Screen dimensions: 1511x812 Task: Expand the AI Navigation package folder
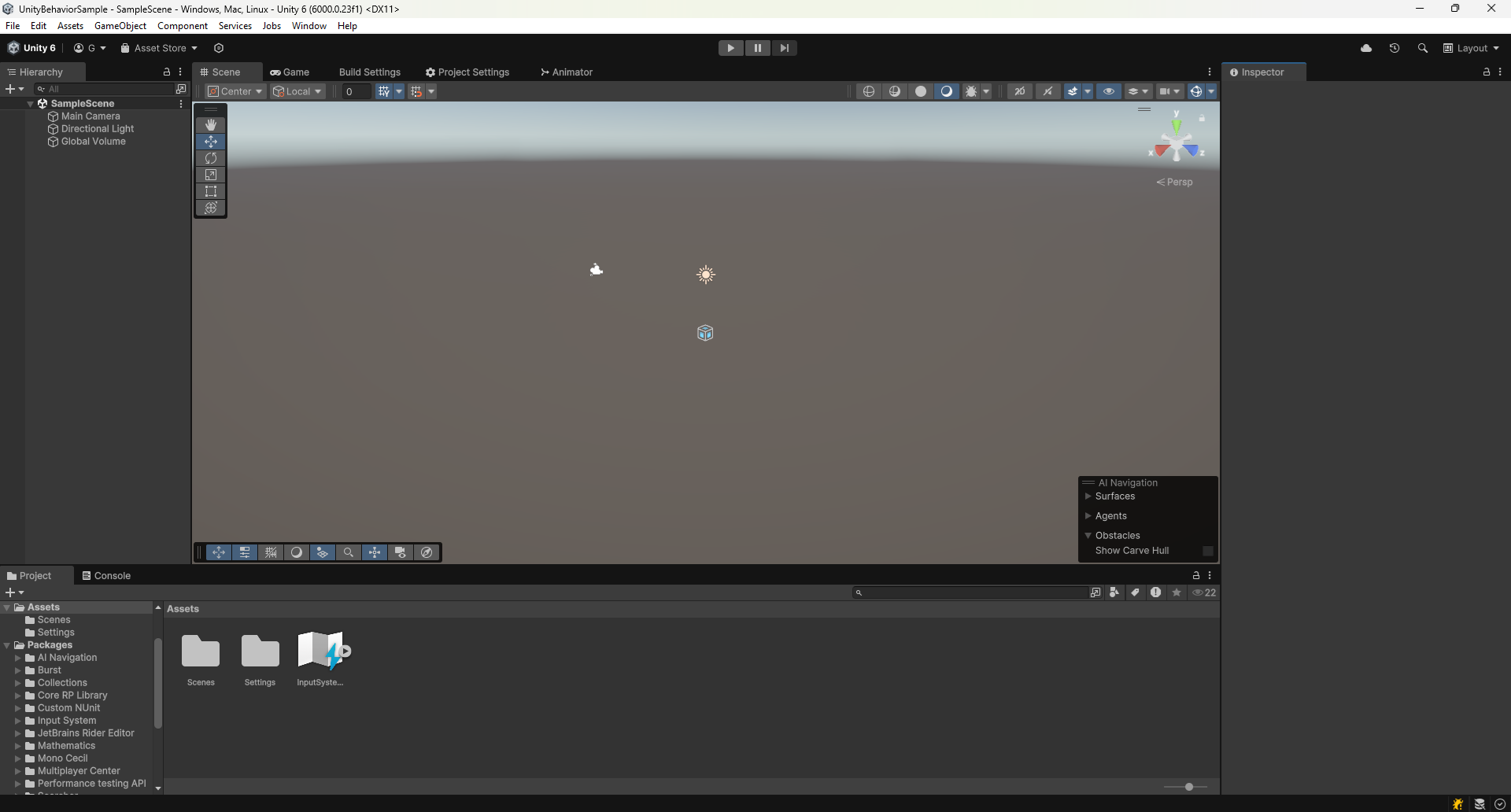18,658
